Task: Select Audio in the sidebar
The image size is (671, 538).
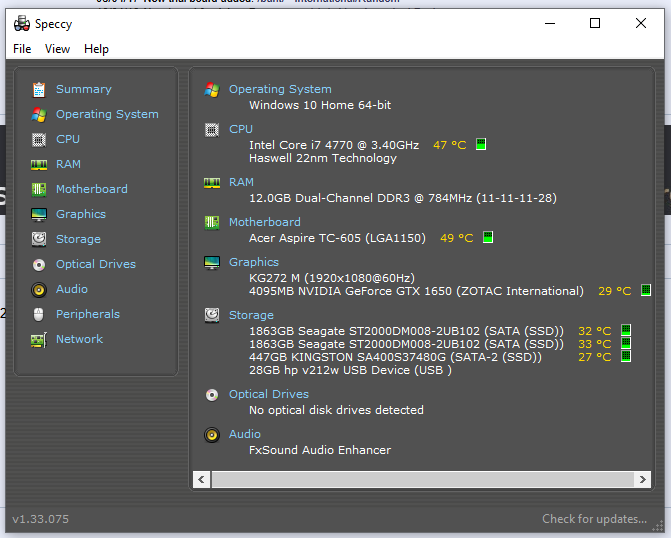Action: 72,289
